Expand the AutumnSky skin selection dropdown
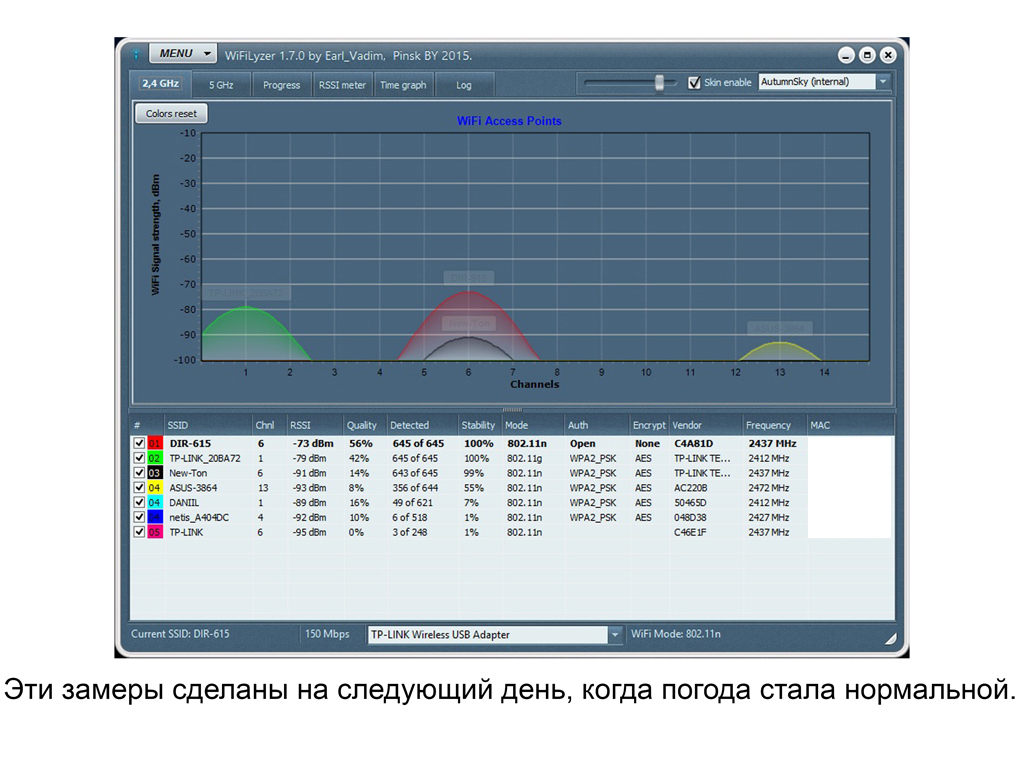This screenshot has height=768, width=1024. 883,82
